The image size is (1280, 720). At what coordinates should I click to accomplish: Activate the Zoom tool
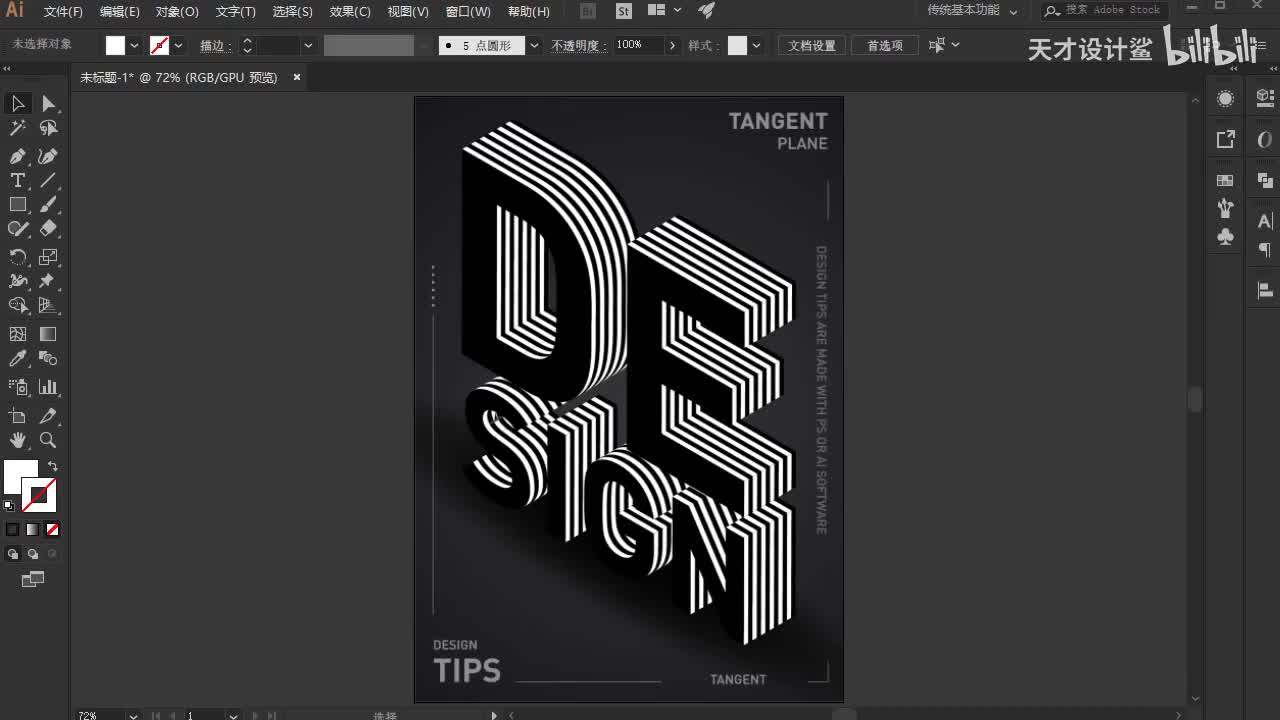click(x=48, y=440)
